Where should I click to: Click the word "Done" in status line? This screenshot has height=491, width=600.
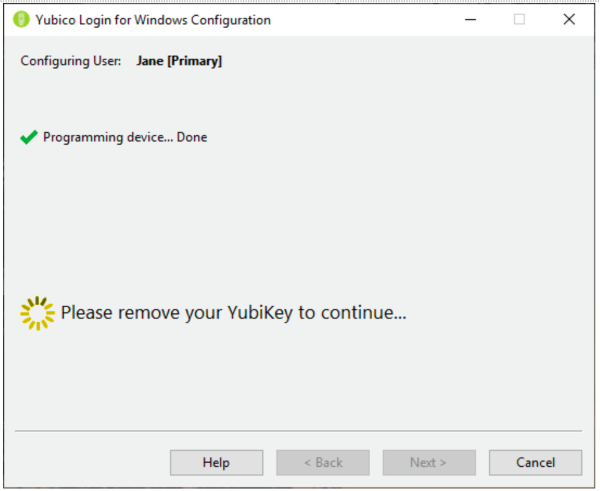coord(192,137)
